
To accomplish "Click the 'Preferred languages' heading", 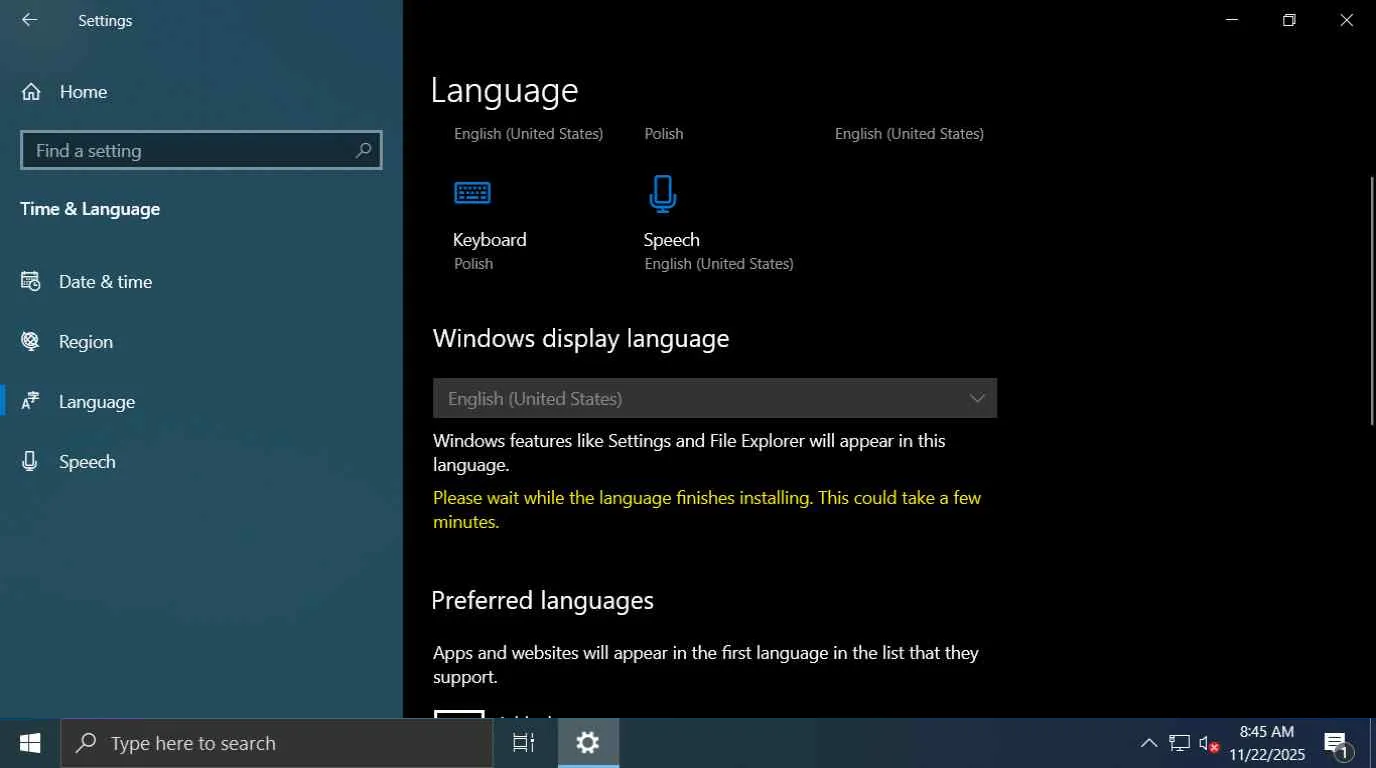I will tap(543, 600).
